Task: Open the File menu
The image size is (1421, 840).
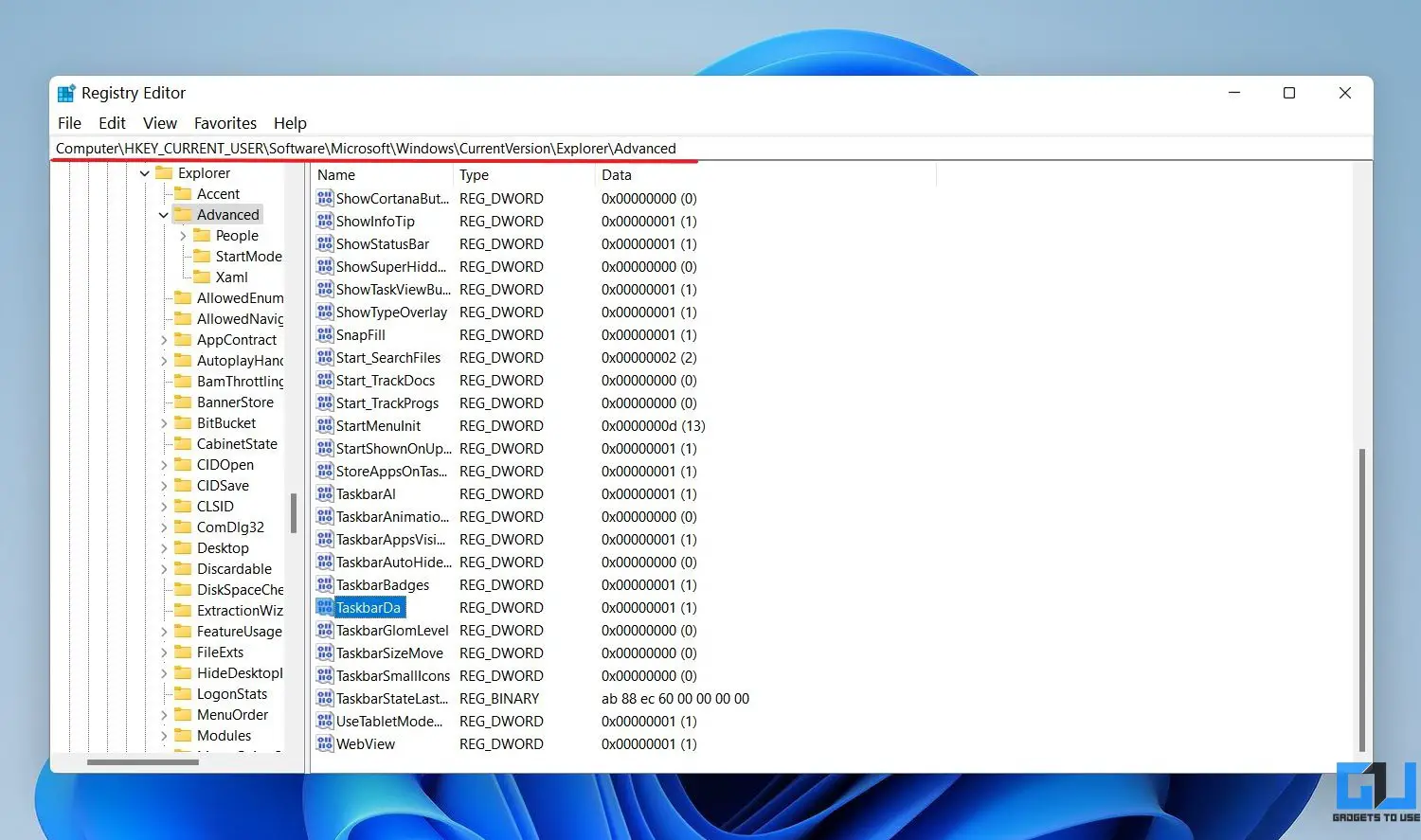Action: pos(69,123)
